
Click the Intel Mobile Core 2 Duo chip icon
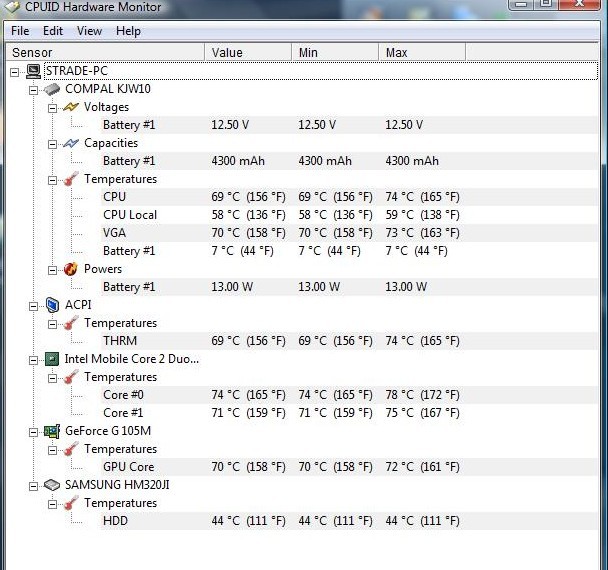(52, 359)
